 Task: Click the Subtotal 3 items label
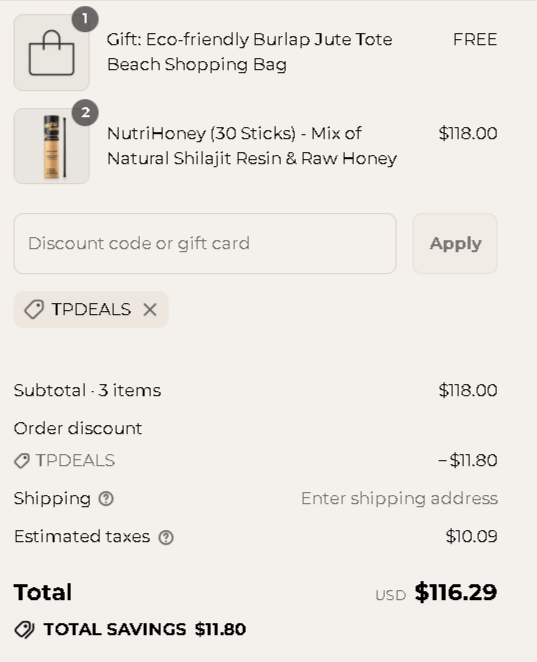click(87, 390)
